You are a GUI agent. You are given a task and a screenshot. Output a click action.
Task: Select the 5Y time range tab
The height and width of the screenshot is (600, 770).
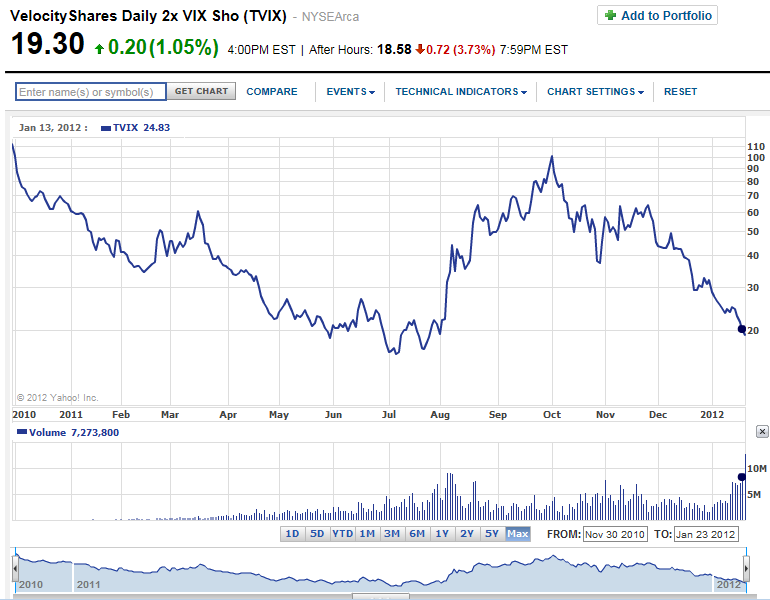click(x=492, y=534)
